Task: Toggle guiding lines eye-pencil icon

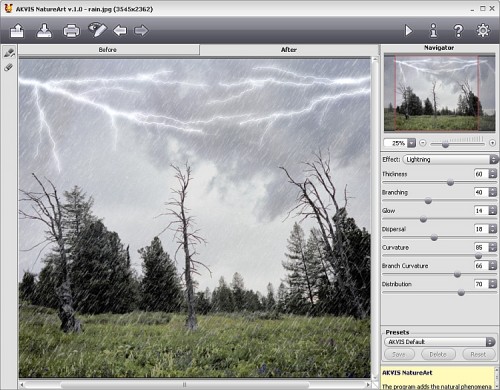Action: pos(97,30)
